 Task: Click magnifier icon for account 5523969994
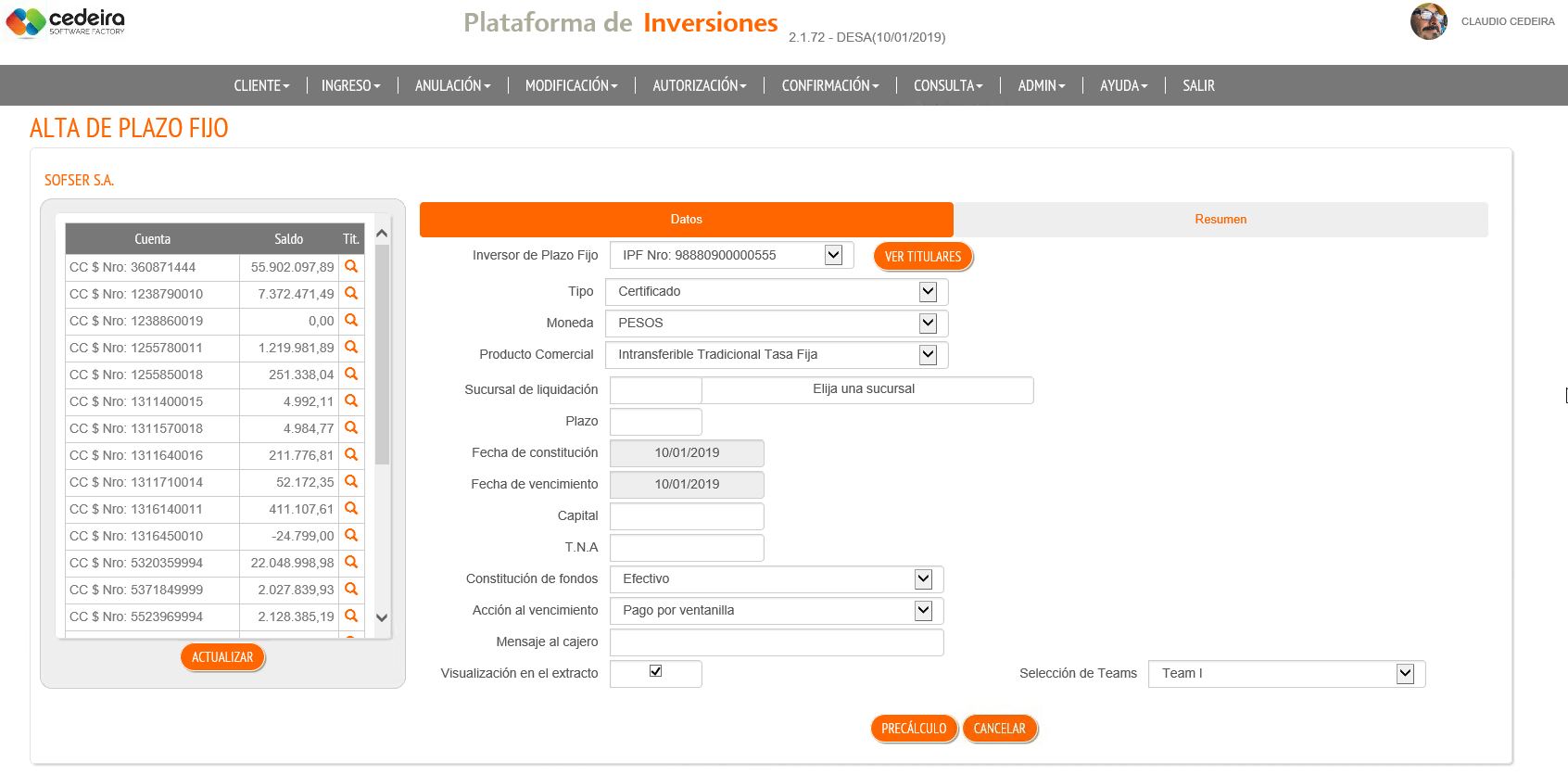(351, 616)
